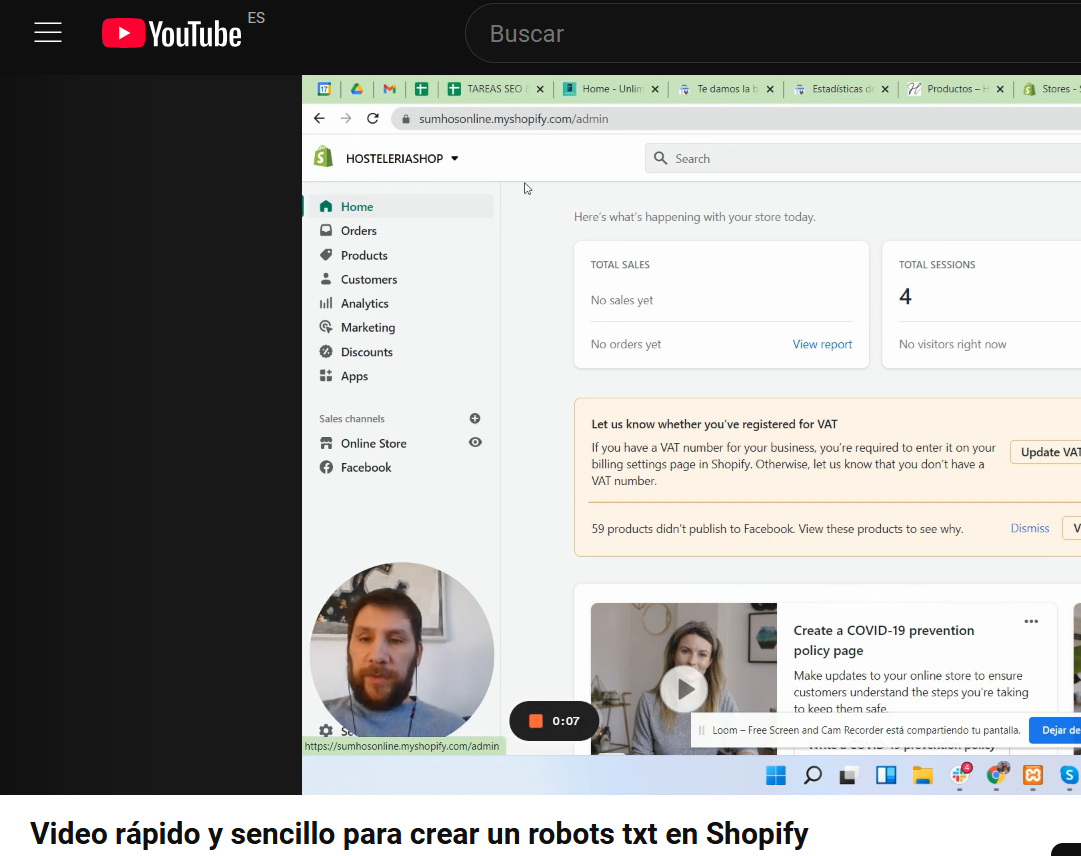
Task: Open the Gmail pinned tab
Action: (x=390, y=89)
